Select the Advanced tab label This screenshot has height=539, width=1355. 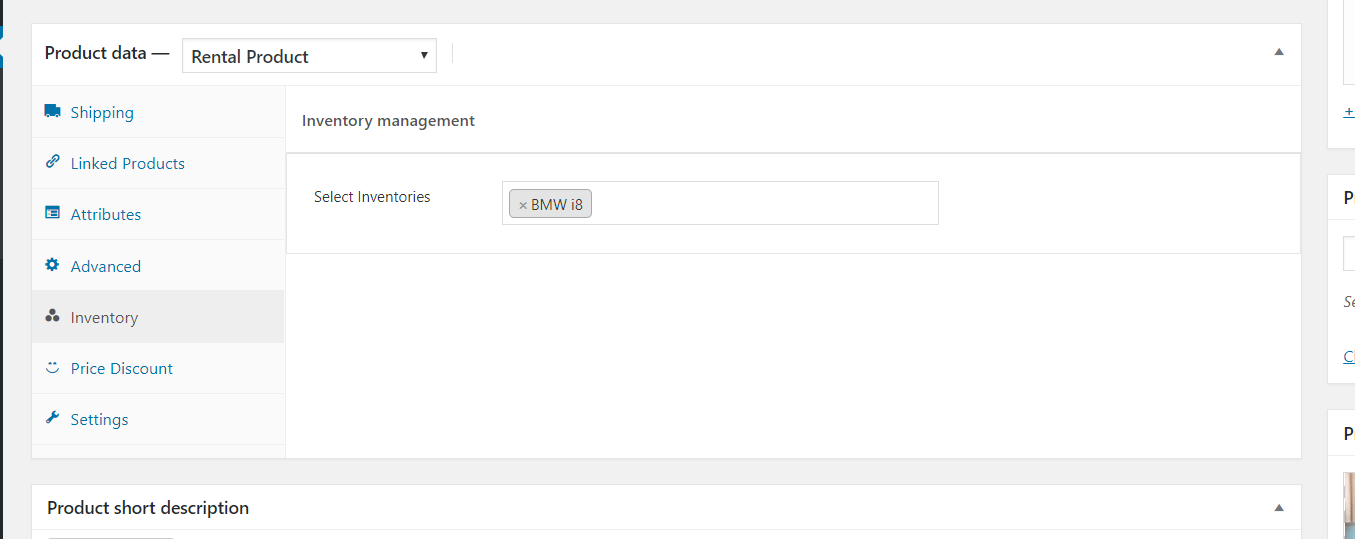[106, 267]
